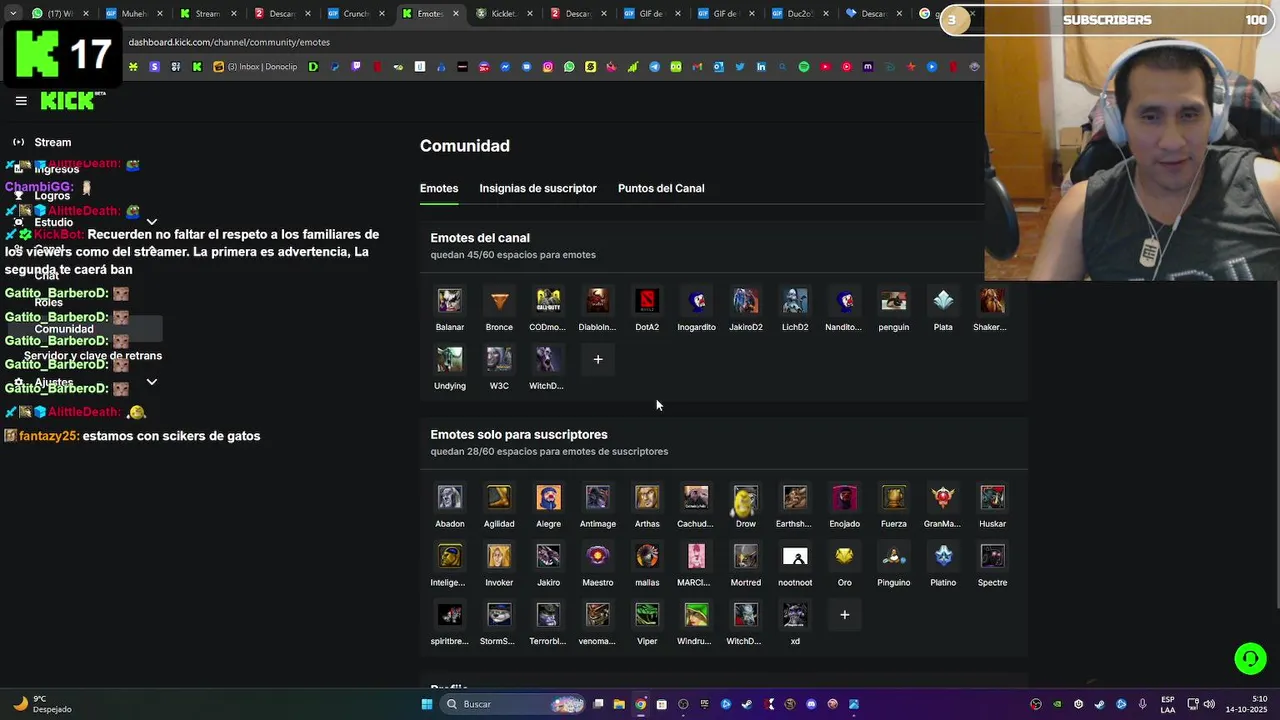Open the Inogardito emote
Screen dimensions: 1280x720
[x=696, y=301]
